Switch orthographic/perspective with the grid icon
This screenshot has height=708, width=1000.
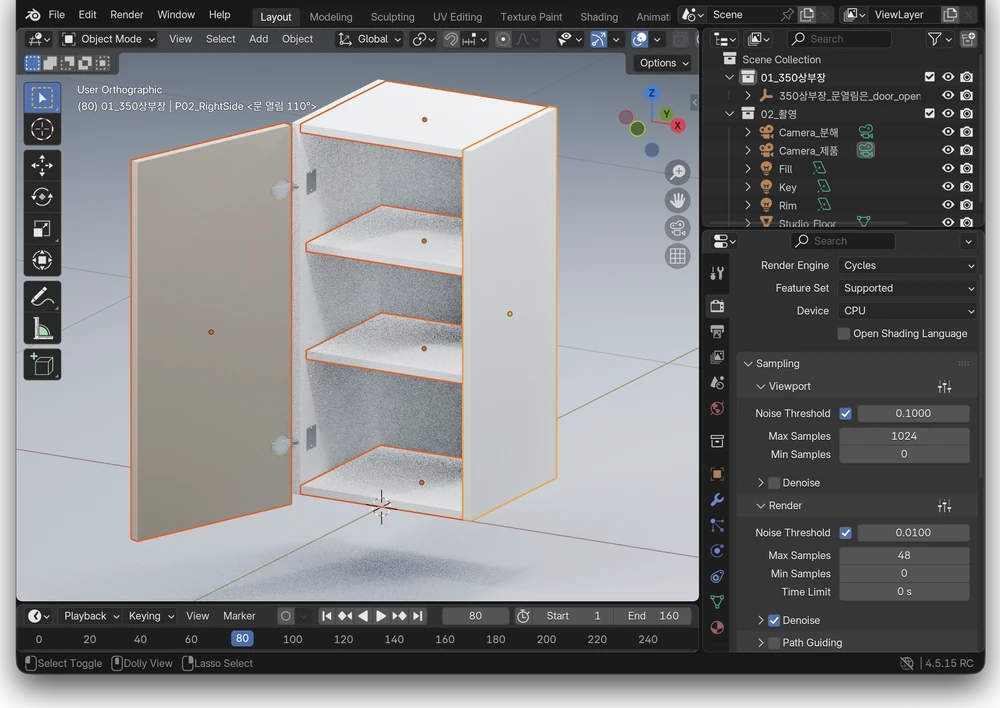(677, 256)
